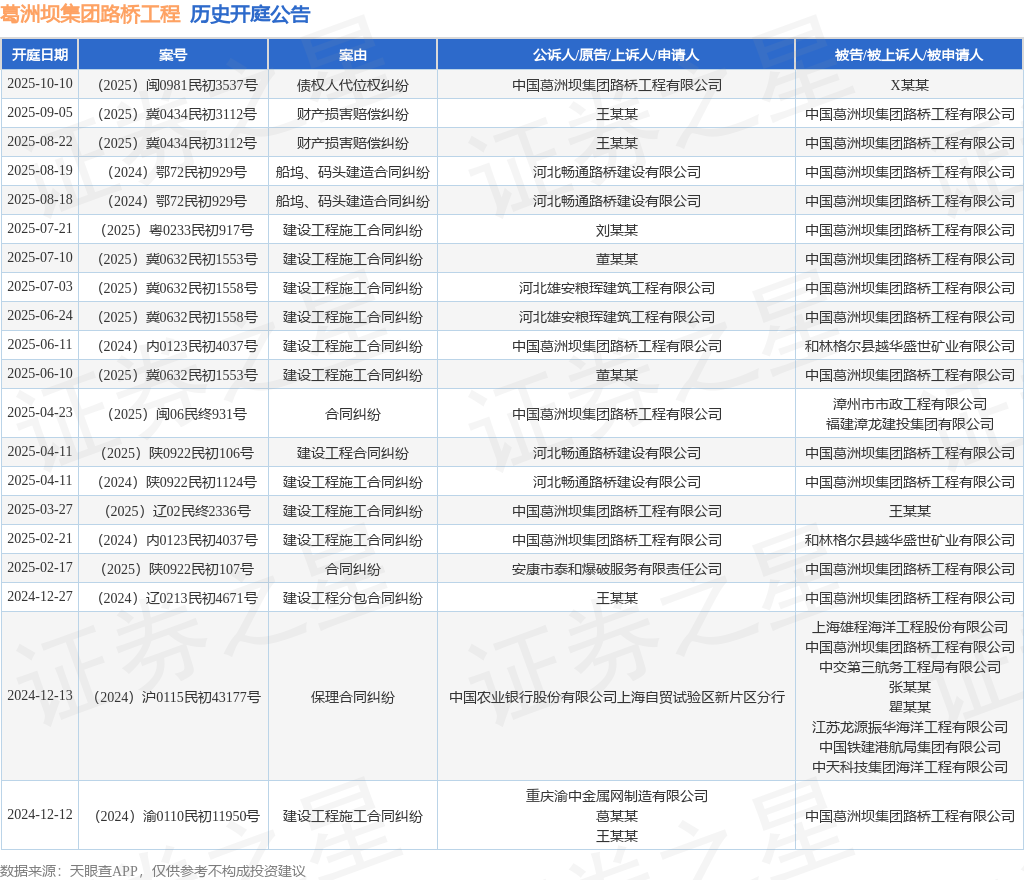Click defendant cell X某某

coord(909,86)
